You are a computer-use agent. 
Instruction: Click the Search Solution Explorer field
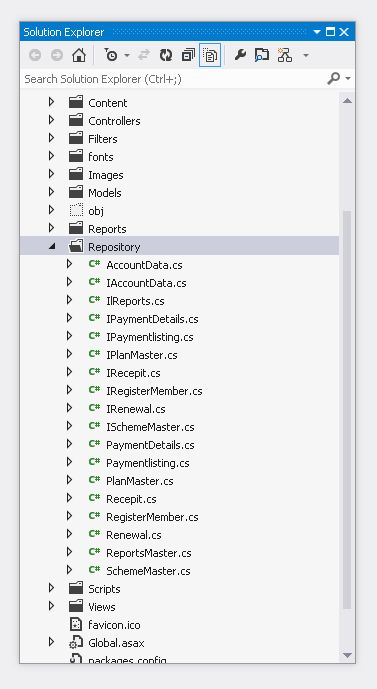(175, 79)
